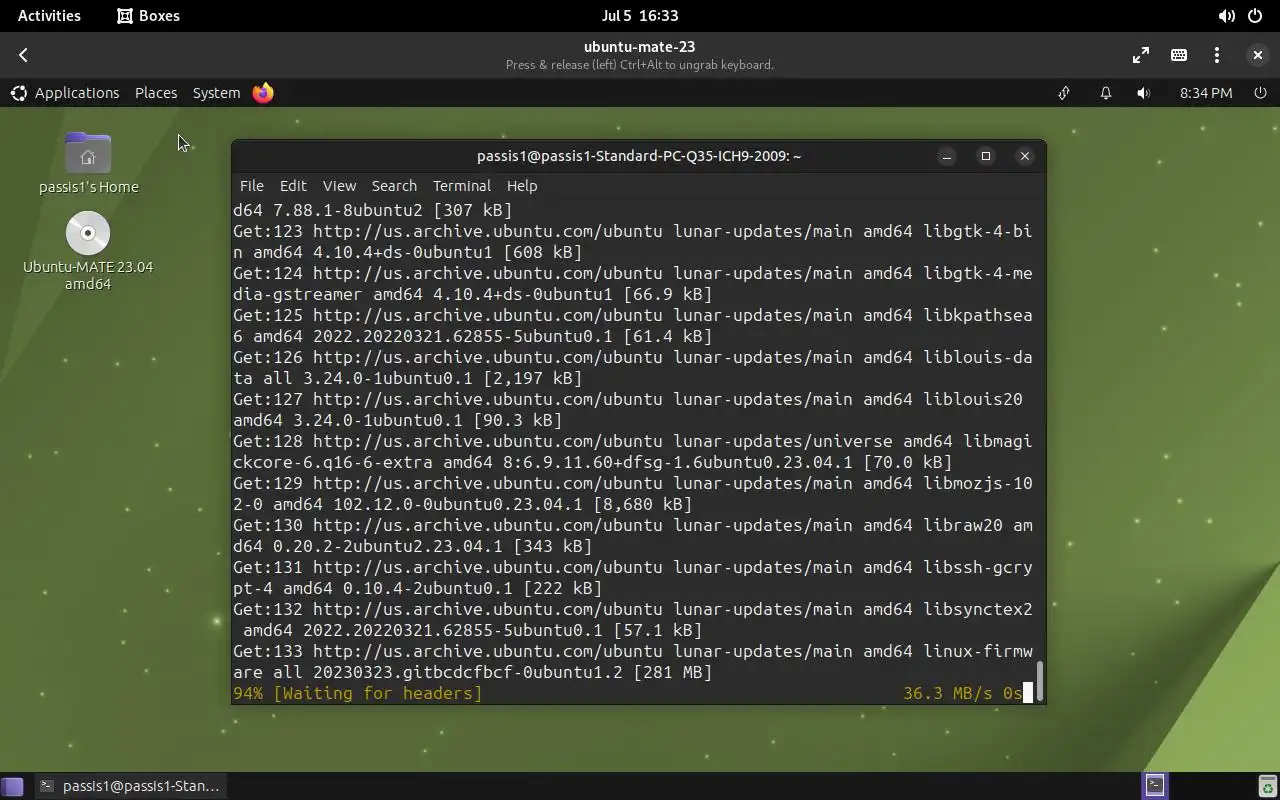
Task: Select Ubuntu-MATE 23.04 amd64 disc icon
Action: click(88, 251)
